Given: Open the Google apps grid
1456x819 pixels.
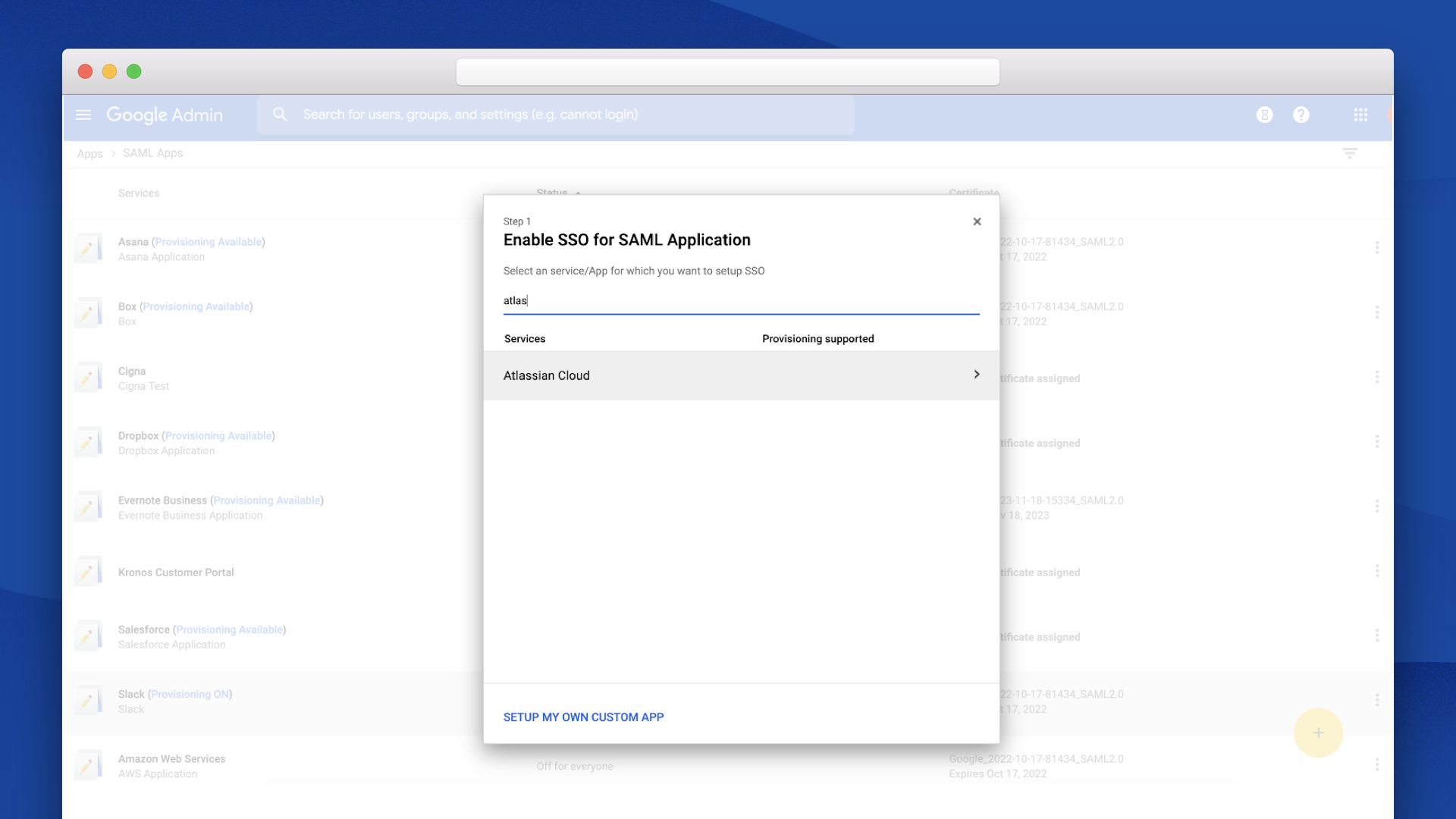Looking at the screenshot, I should point(1360,115).
